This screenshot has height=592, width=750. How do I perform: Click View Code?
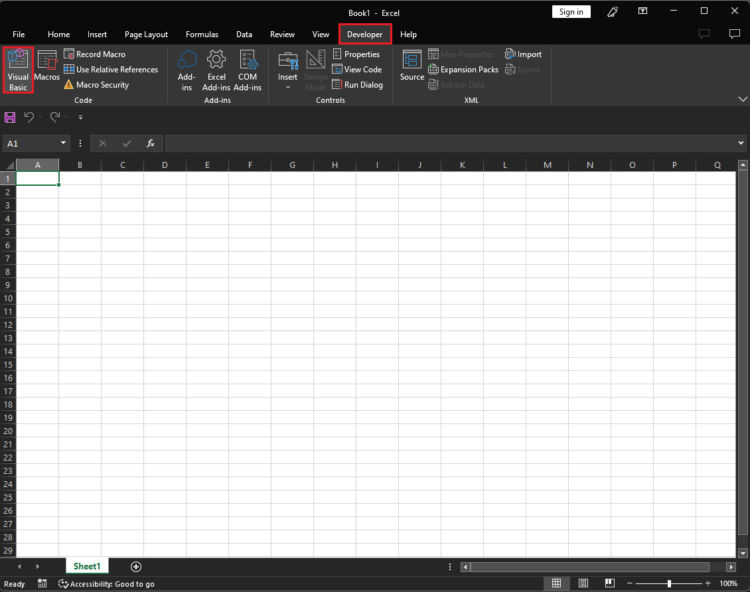[x=357, y=69]
